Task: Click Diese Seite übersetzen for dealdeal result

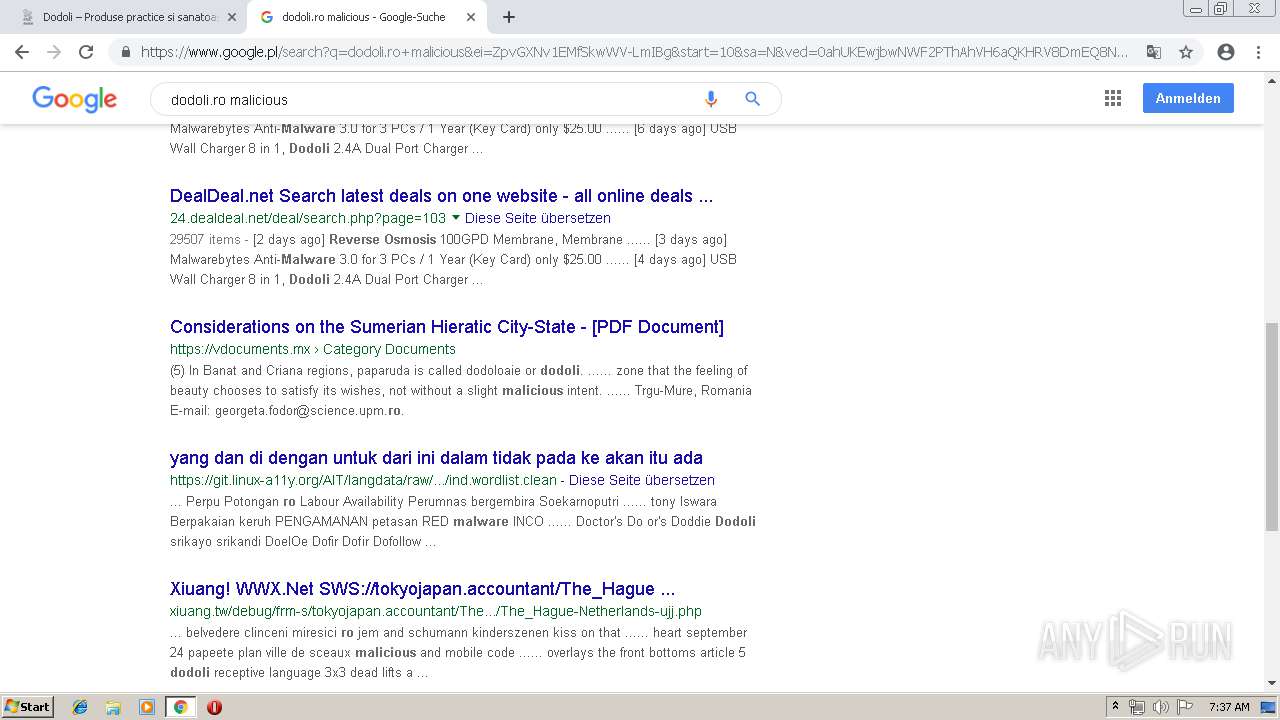Action: (538, 218)
